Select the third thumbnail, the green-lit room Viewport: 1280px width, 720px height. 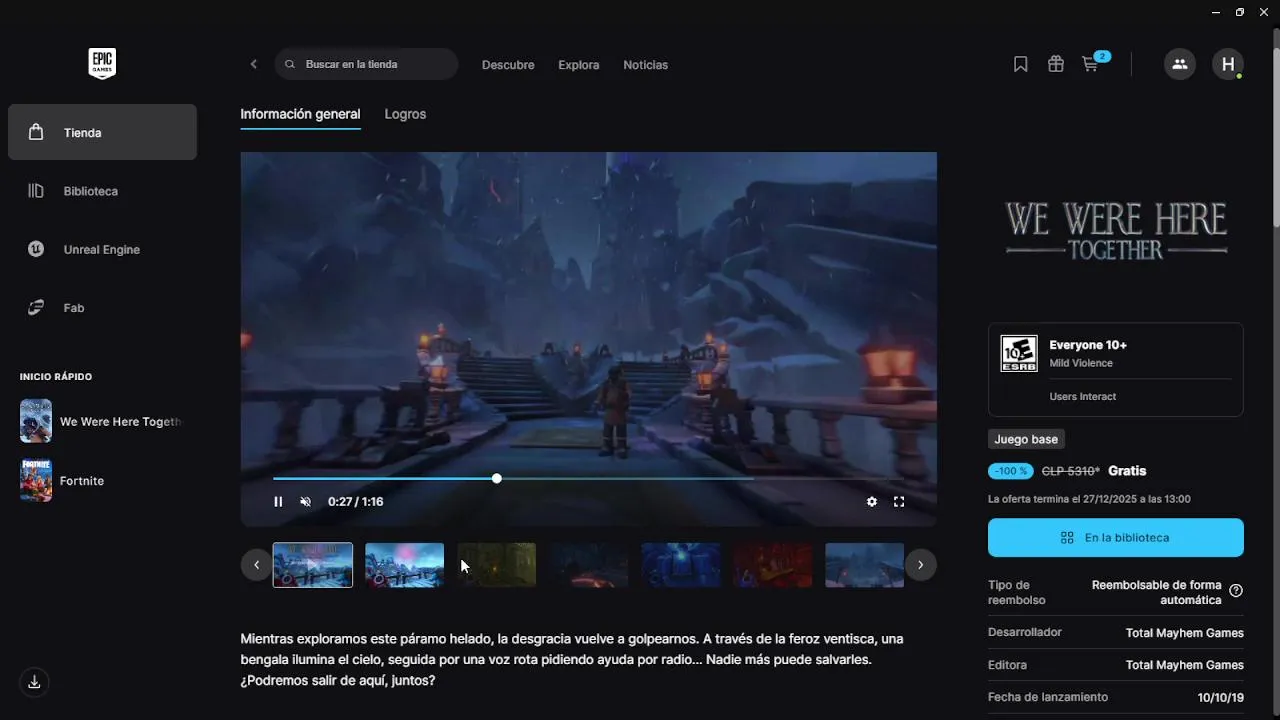497,565
